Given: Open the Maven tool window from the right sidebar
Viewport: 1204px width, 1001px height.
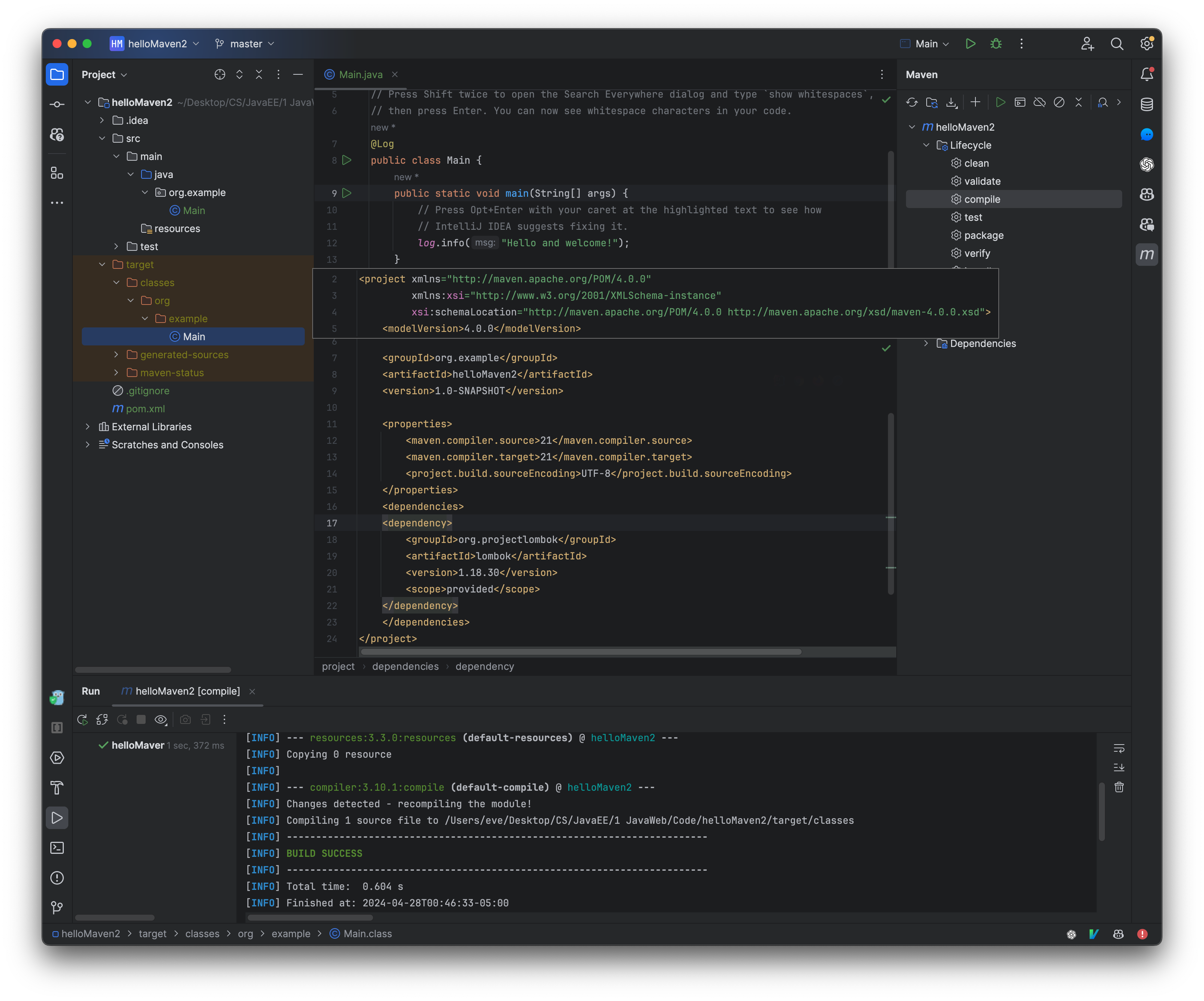Looking at the screenshot, I should (x=1147, y=255).
